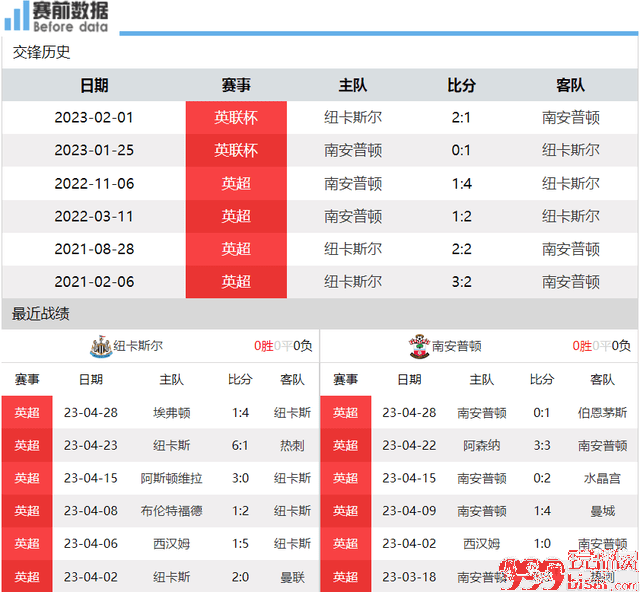Click the 英超 tag for 2021-02-06
Viewport: 640px width, 592px height.
click(x=236, y=282)
